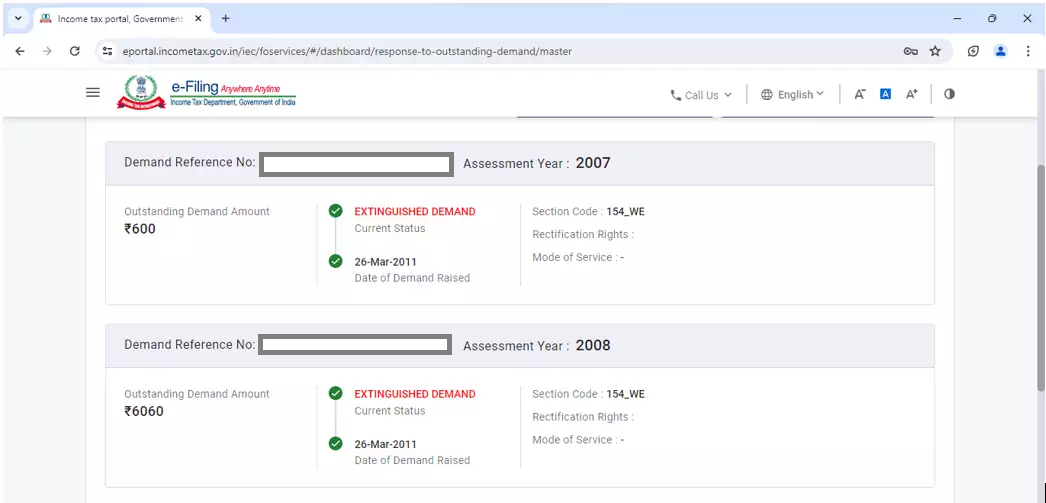Image resolution: width=1046 pixels, height=503 pixels.
Task: Bookmark this page with star icon
Action: (935, 51)
